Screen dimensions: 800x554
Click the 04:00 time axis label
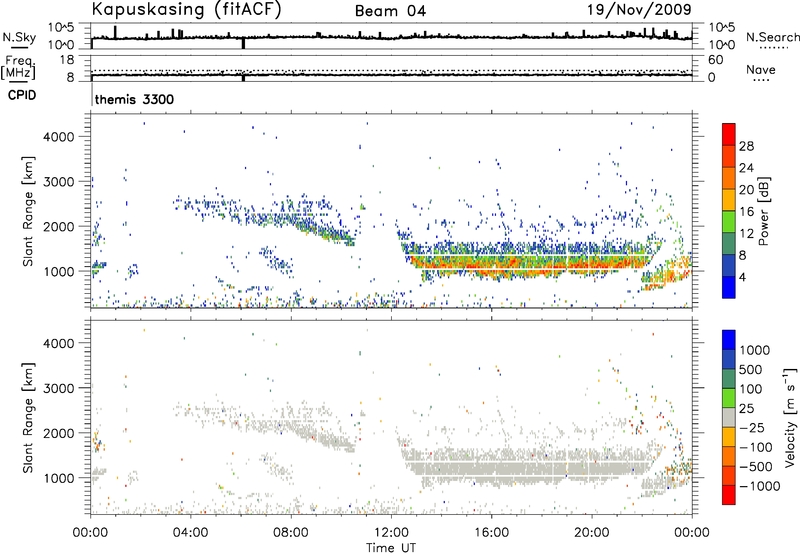190,533
